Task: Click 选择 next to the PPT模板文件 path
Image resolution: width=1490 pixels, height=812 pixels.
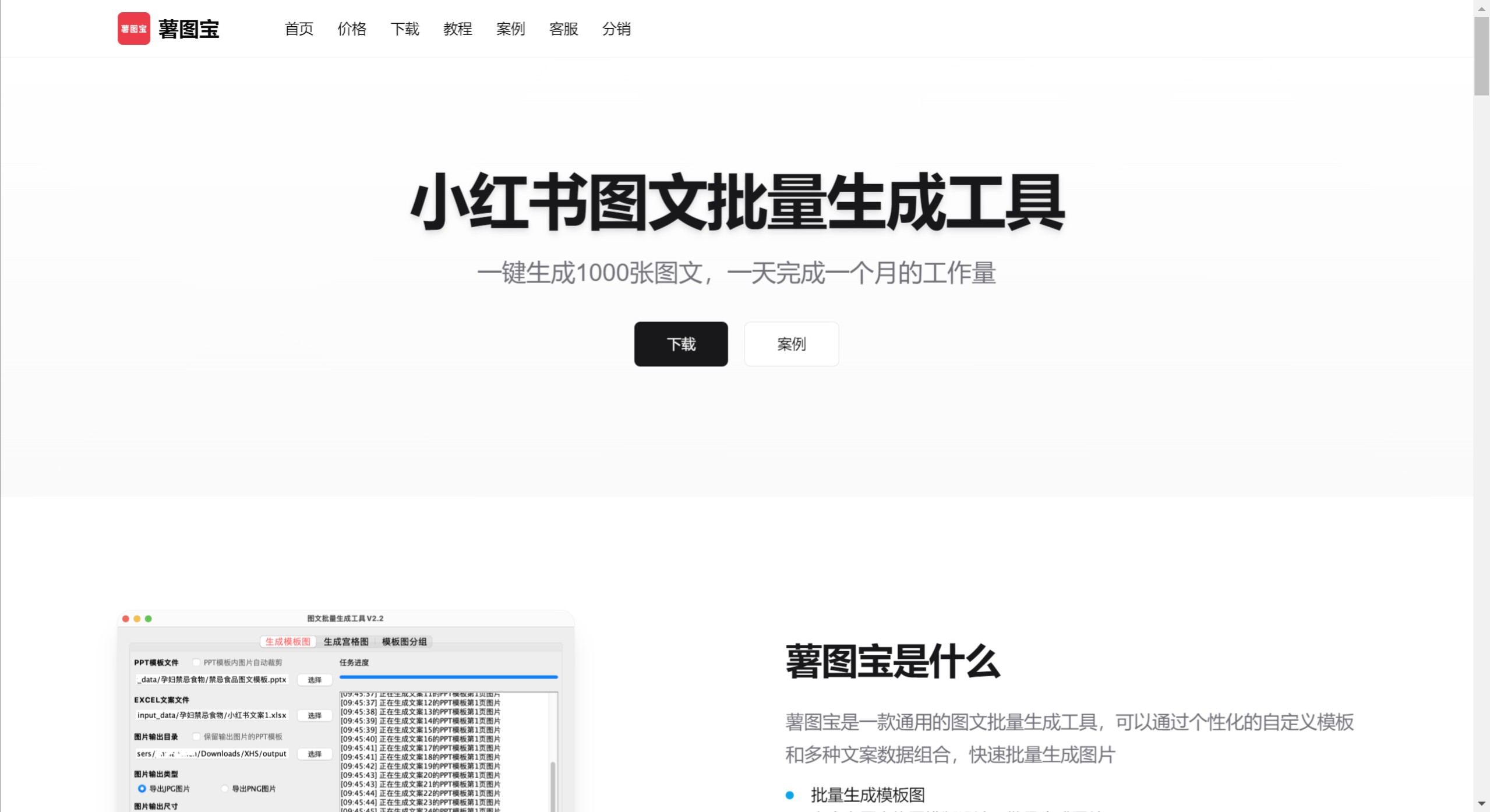Action: [x=314, y=680]
